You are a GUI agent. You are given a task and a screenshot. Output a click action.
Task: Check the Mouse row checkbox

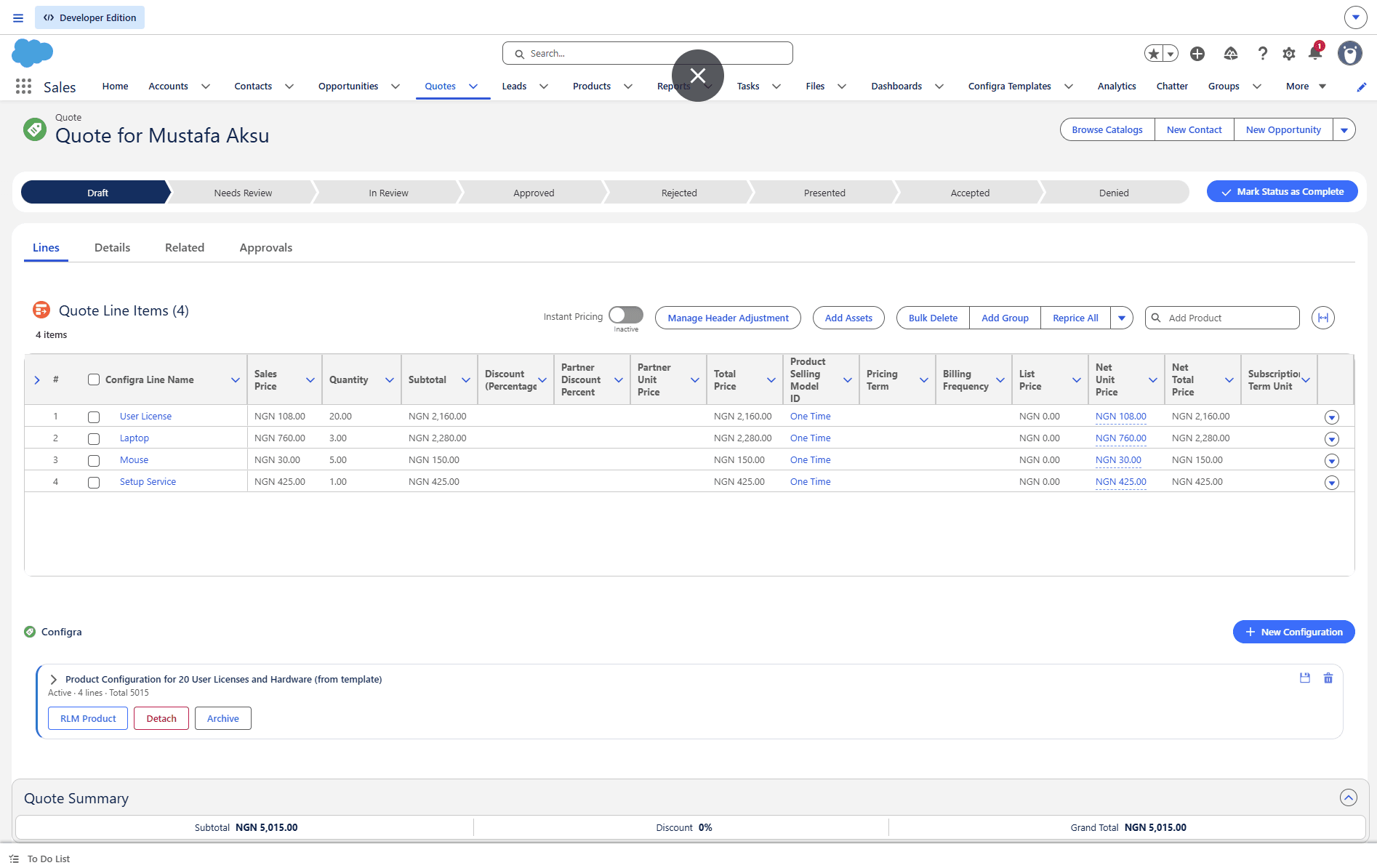[x=94, y=461]
